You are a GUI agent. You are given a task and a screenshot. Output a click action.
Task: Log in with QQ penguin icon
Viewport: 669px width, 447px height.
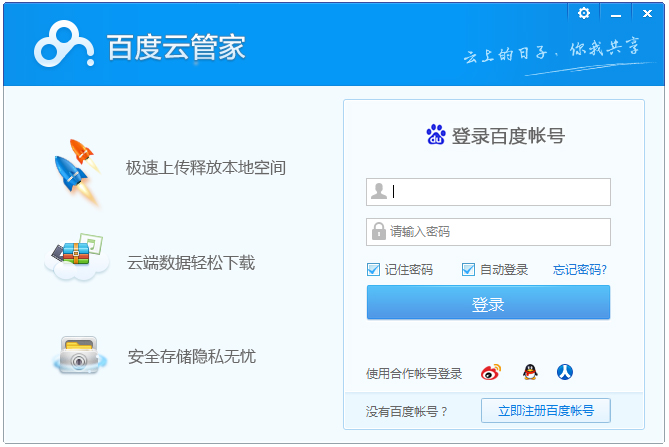click(x=530, y=373)
